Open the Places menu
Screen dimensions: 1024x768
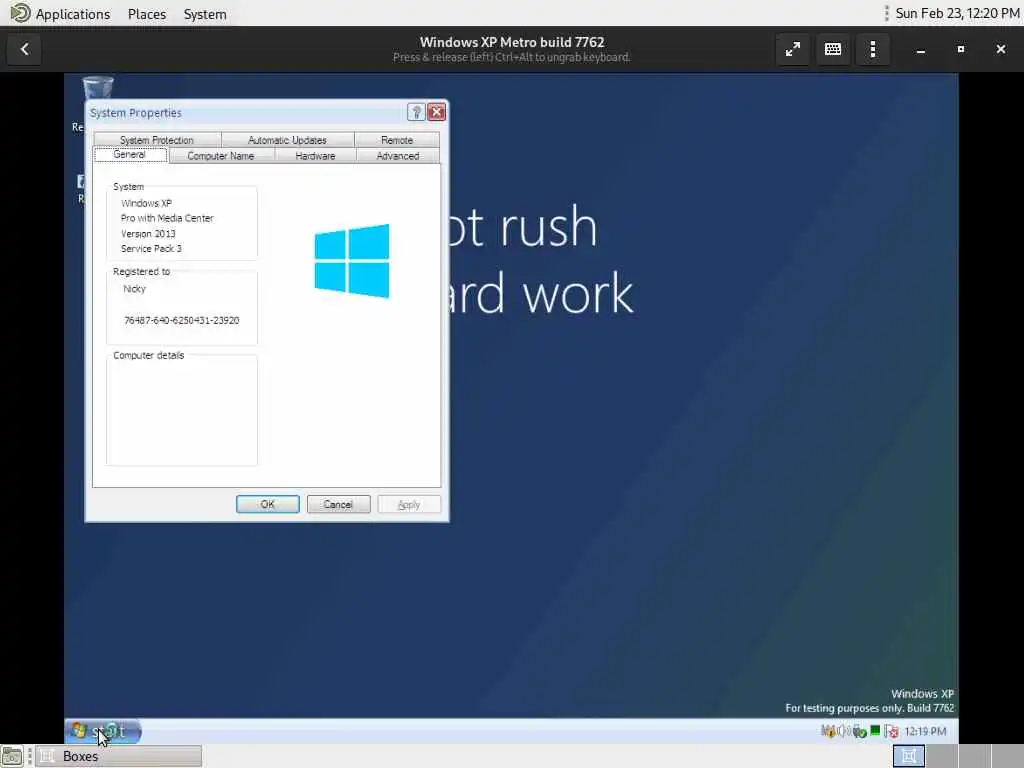pos(147,14)
